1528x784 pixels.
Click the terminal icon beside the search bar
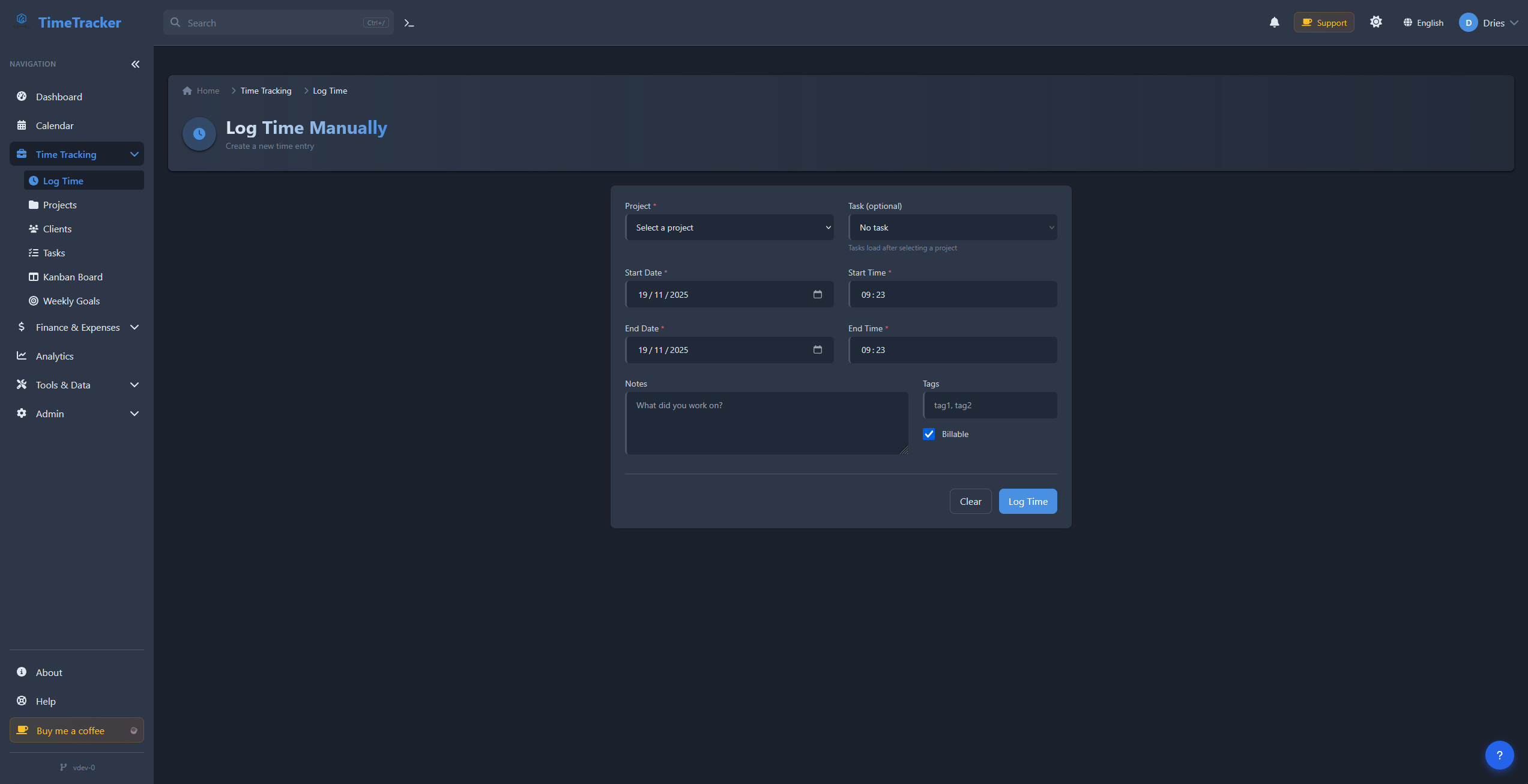click(x=409, y=22)
